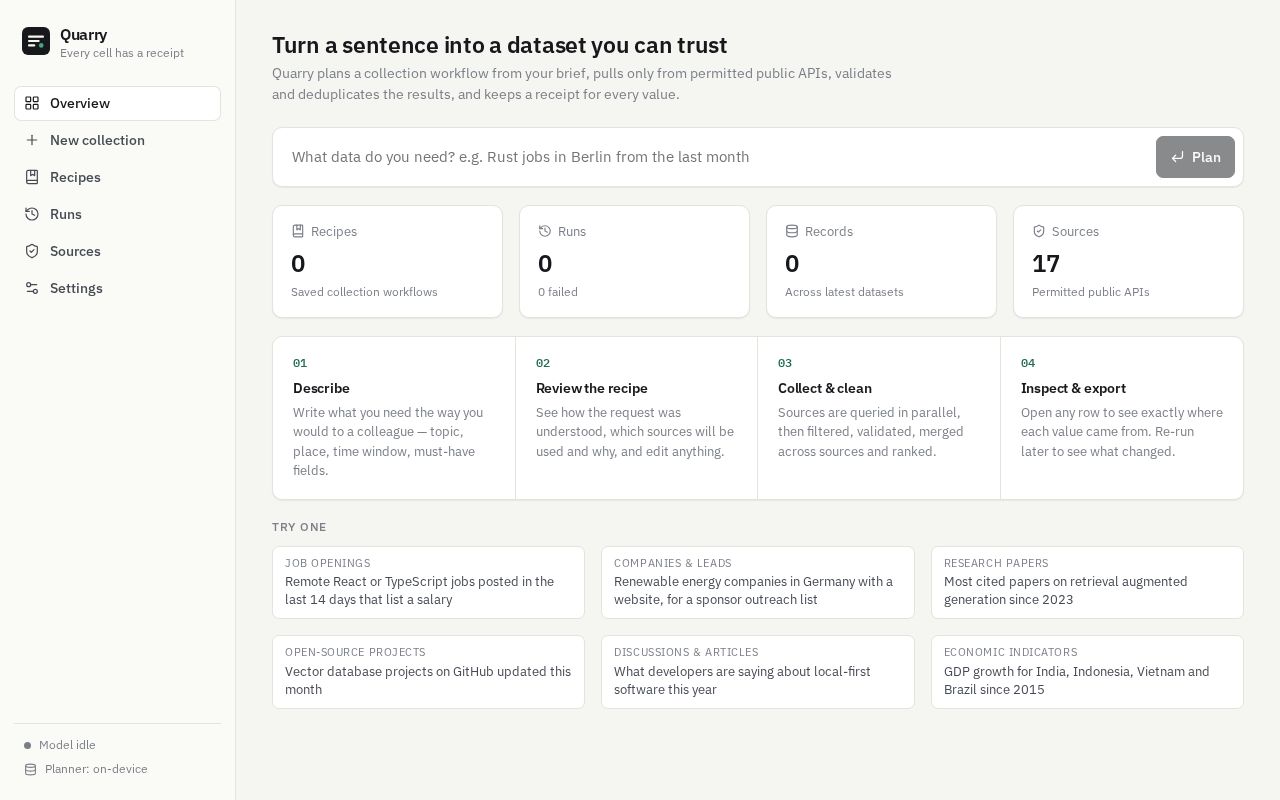Click the 'Collect & clean' step heading
The width and height of the screenshot is (1280, 800).
(825, 388)
